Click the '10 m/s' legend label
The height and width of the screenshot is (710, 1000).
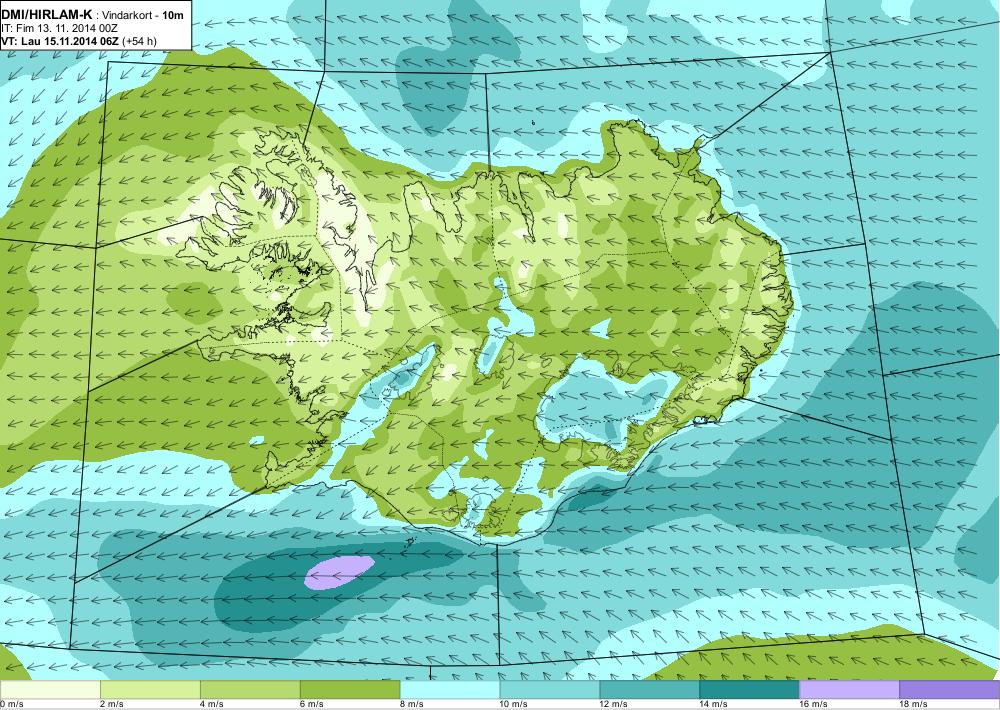point(514,704)
